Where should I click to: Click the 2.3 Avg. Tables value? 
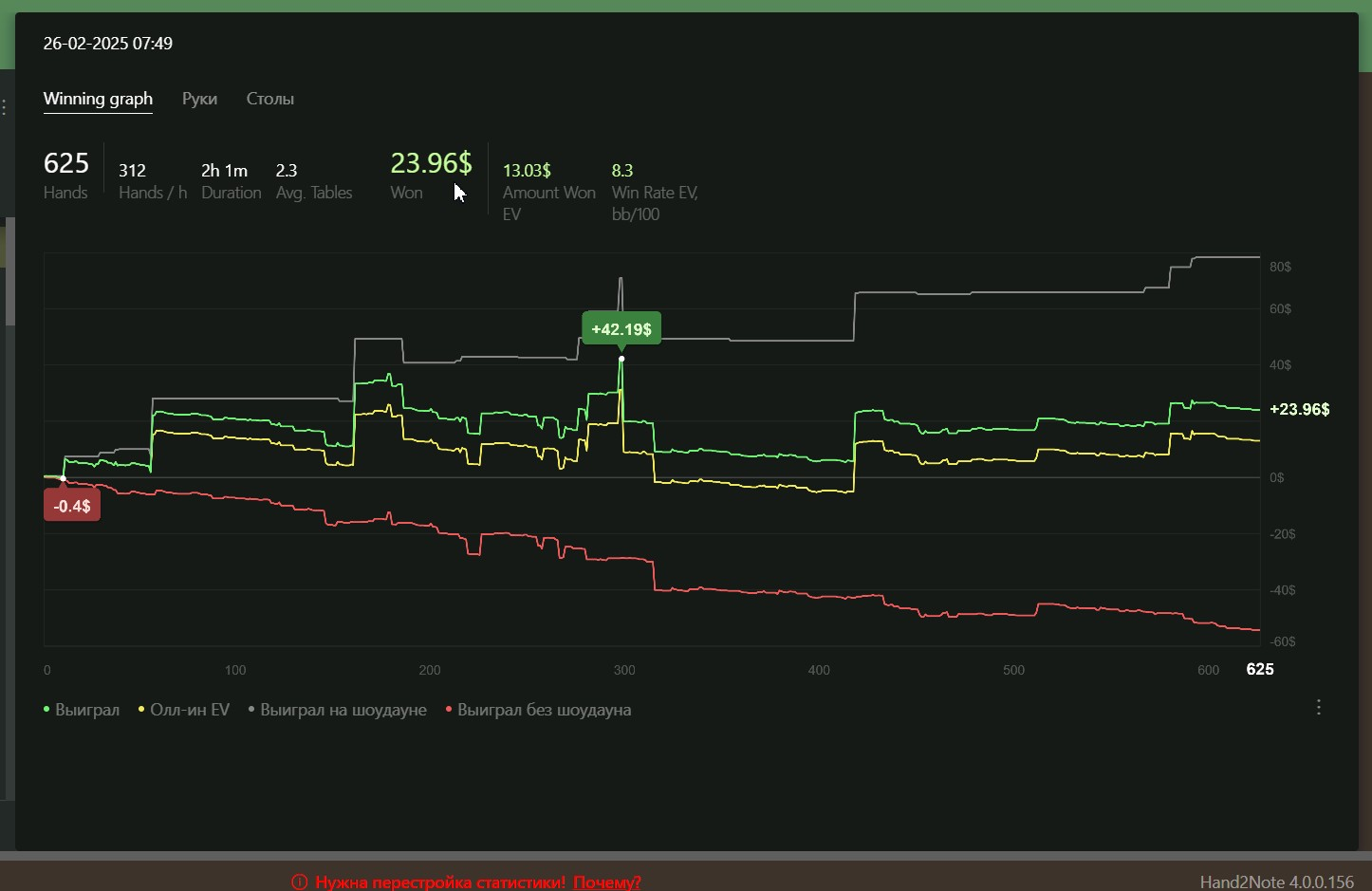click(287, 171)
